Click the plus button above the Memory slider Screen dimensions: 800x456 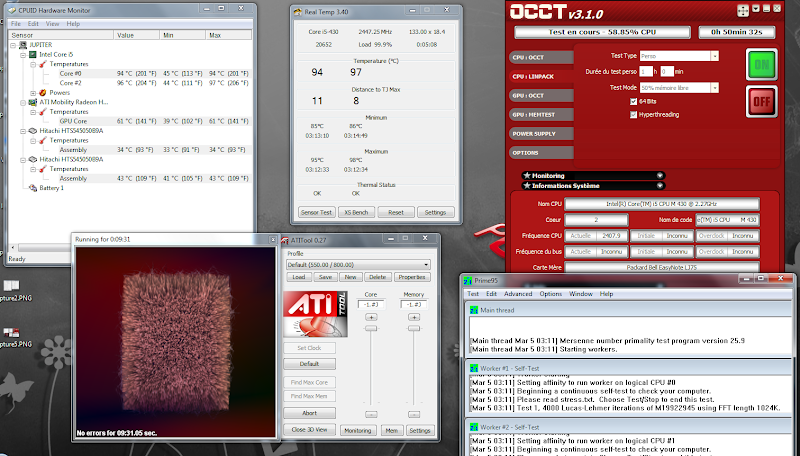414,317
